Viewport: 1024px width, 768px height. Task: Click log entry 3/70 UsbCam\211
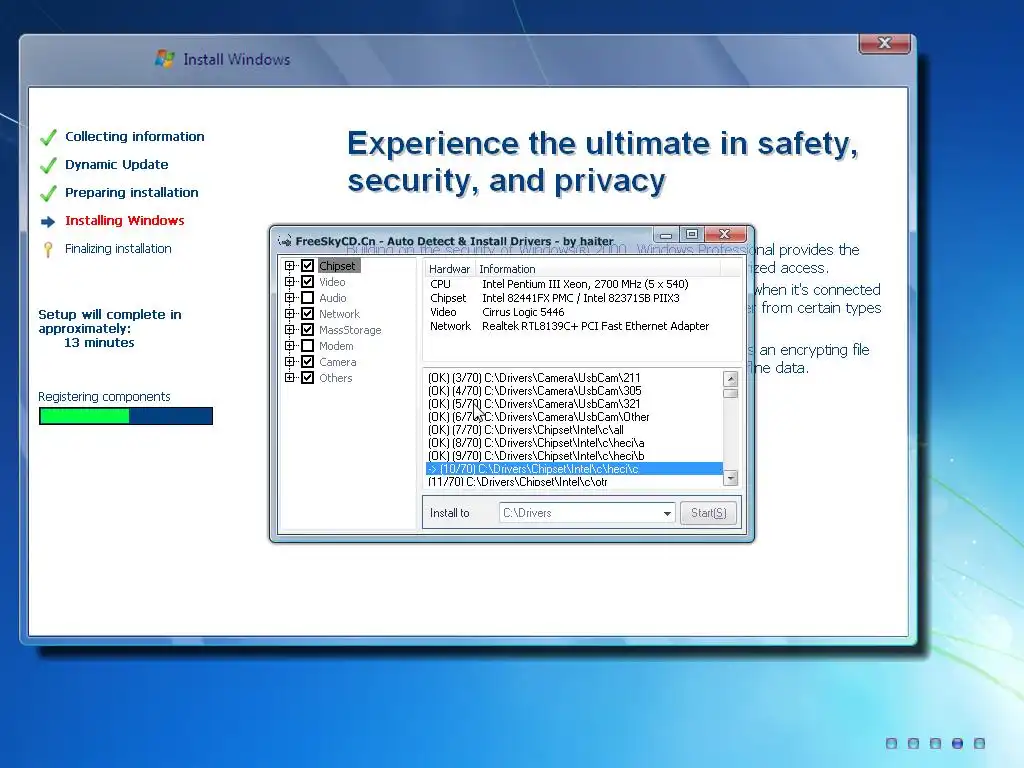pos(574,377)
